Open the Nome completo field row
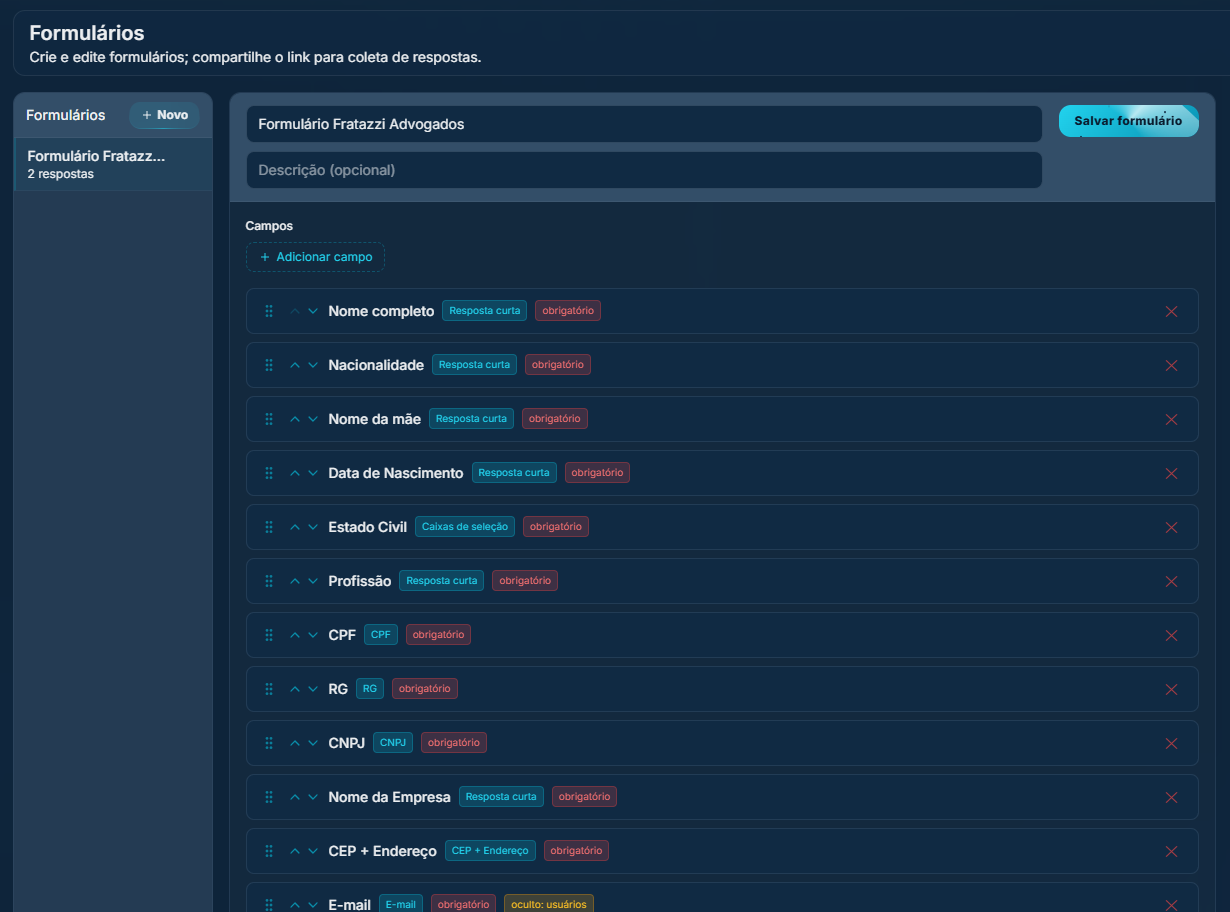This screenshot has height=912, width=1230. (722, 311)
